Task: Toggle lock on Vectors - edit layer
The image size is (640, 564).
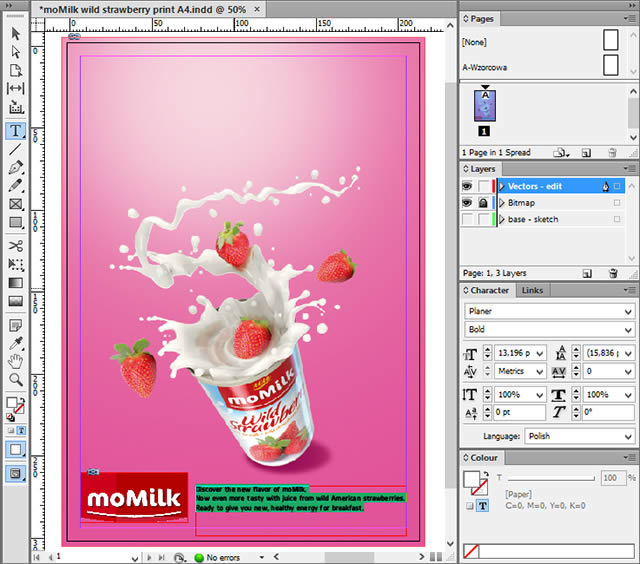Action: 484,187
